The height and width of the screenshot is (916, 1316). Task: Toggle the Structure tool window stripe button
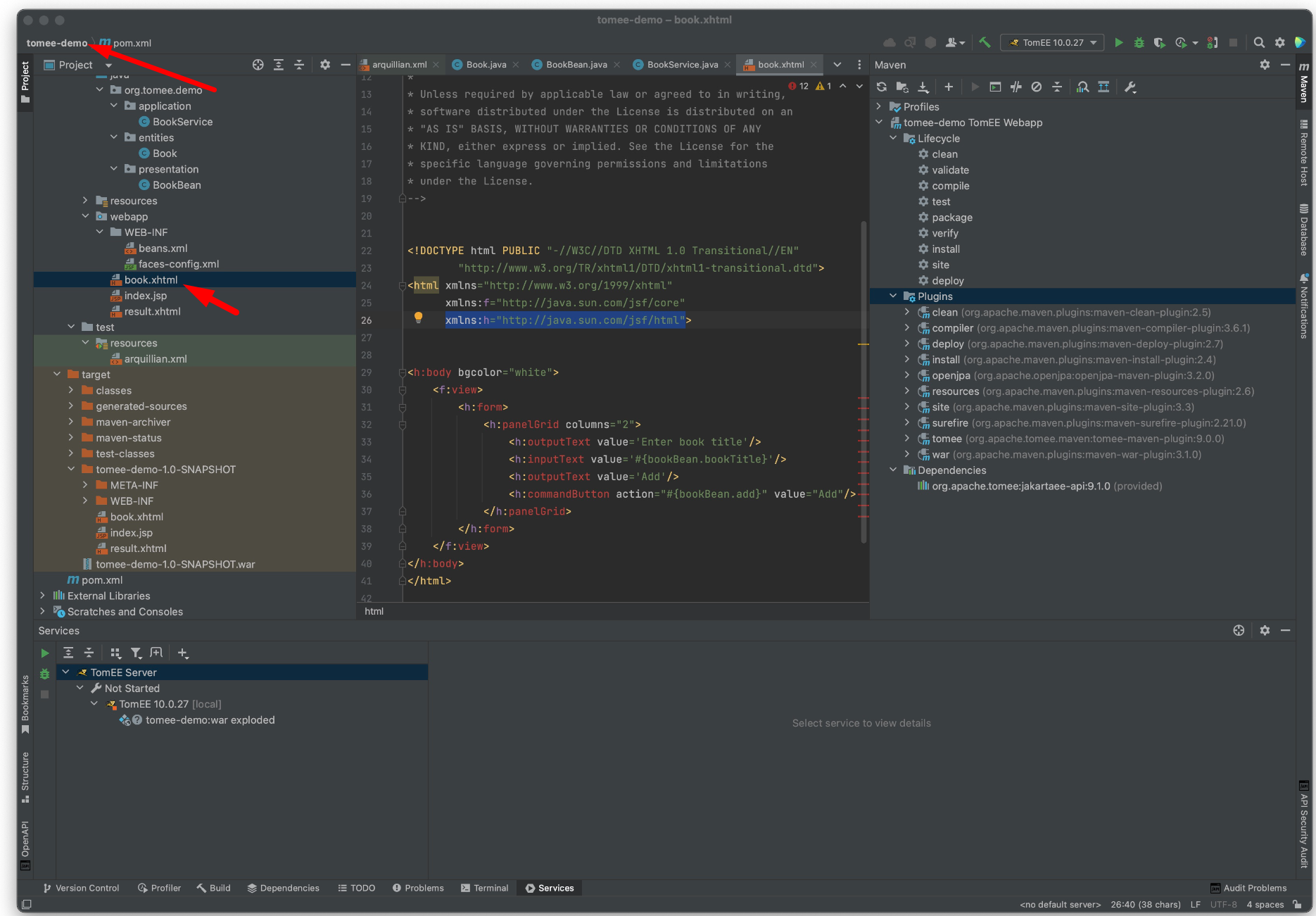(x=25, y=777)
